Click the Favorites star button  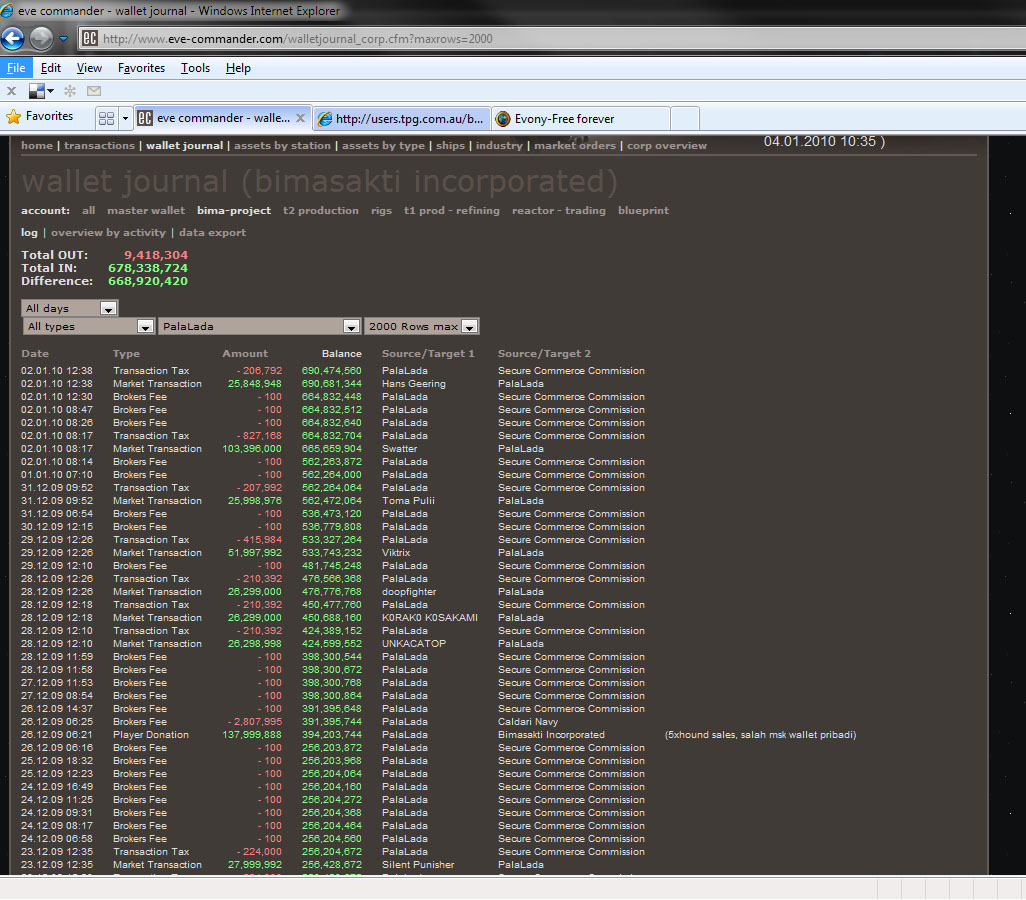[39, 117]
